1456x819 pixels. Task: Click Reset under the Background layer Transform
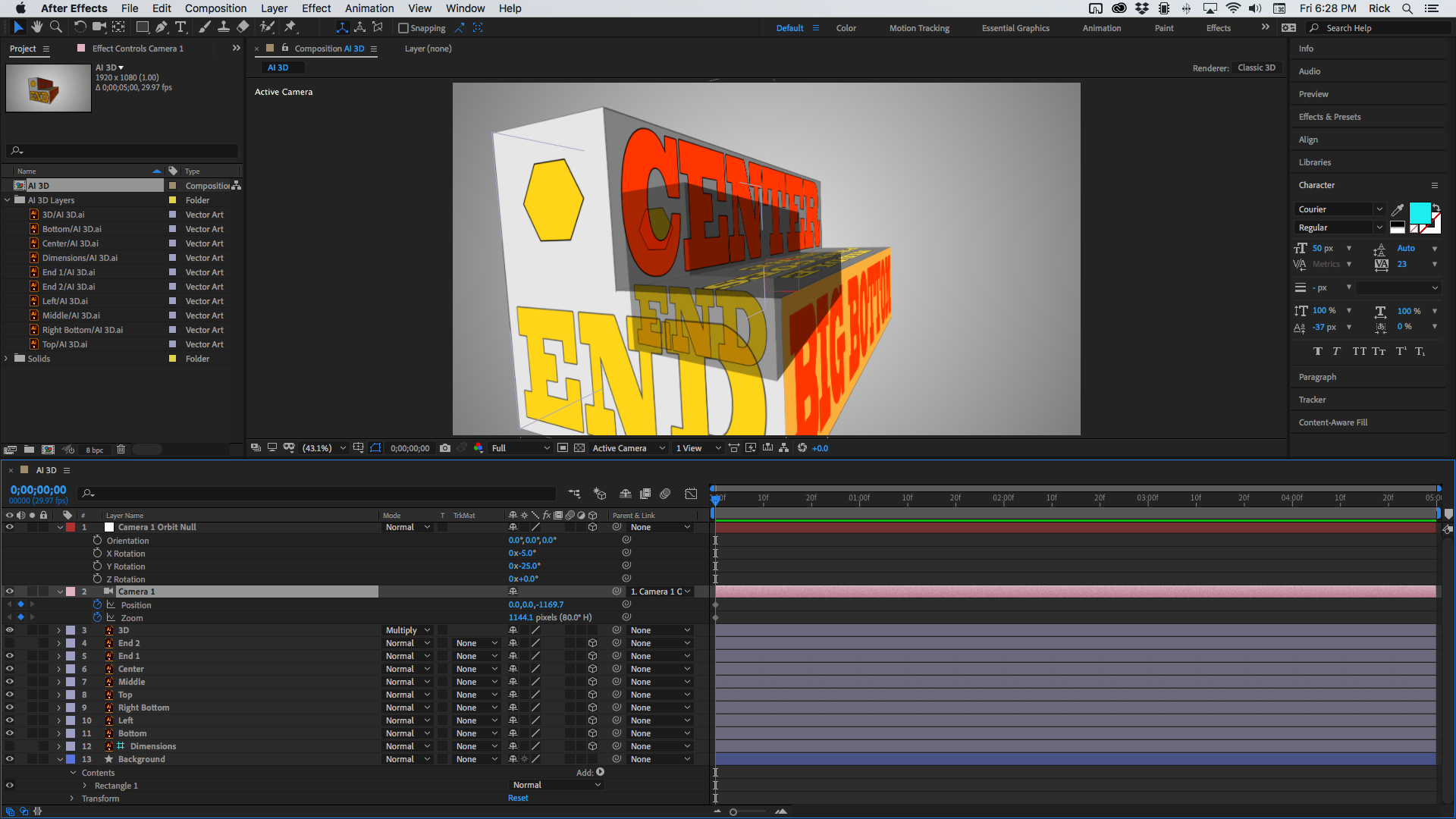point(518,797)
